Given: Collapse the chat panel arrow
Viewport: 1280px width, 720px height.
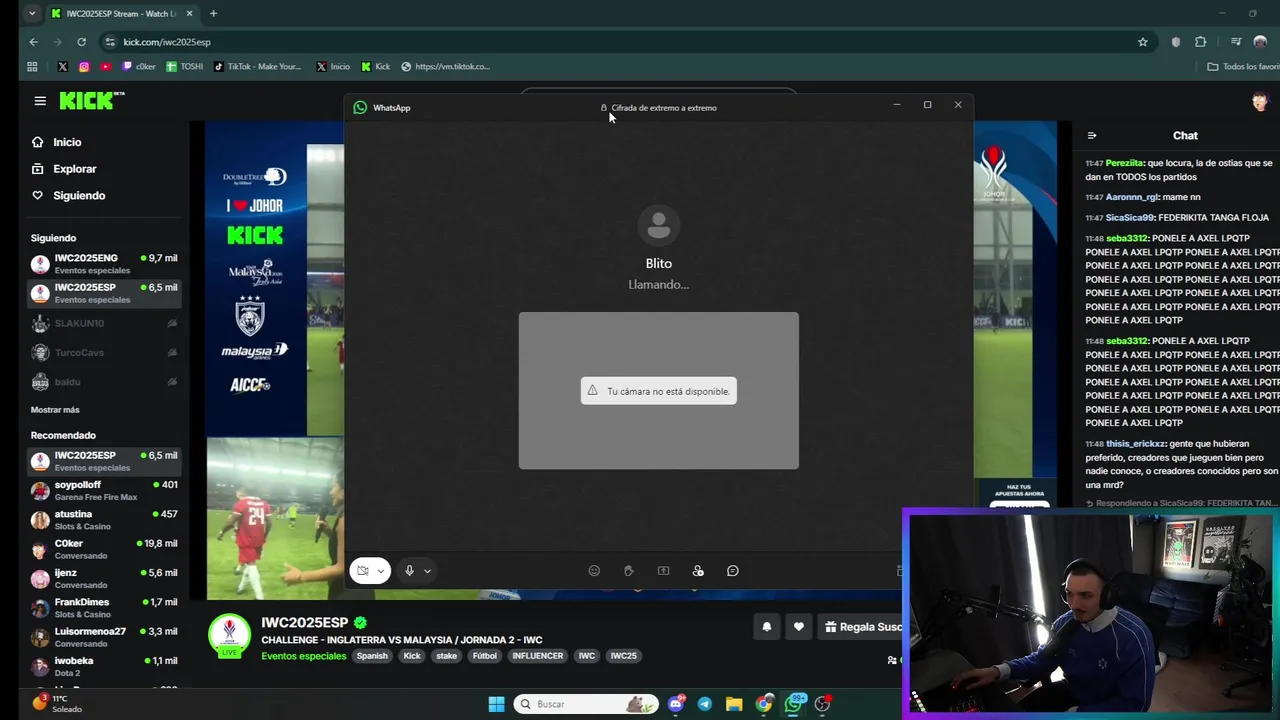Looking at the screenshot, I should pos(1092,136).
